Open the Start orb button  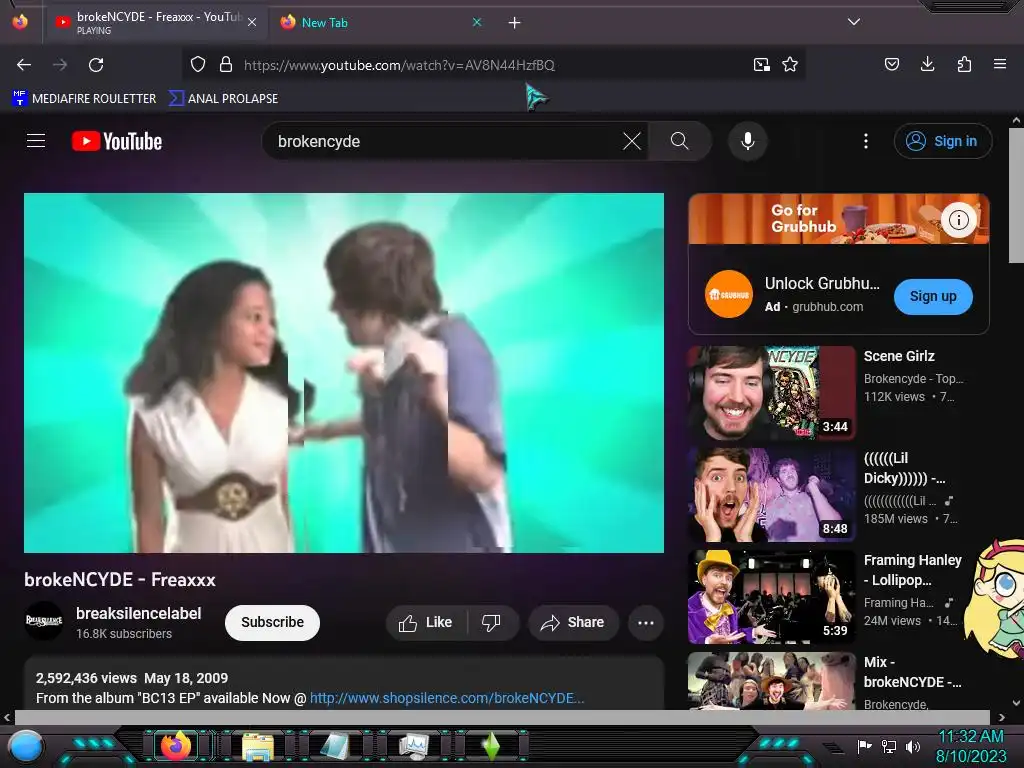26,747
